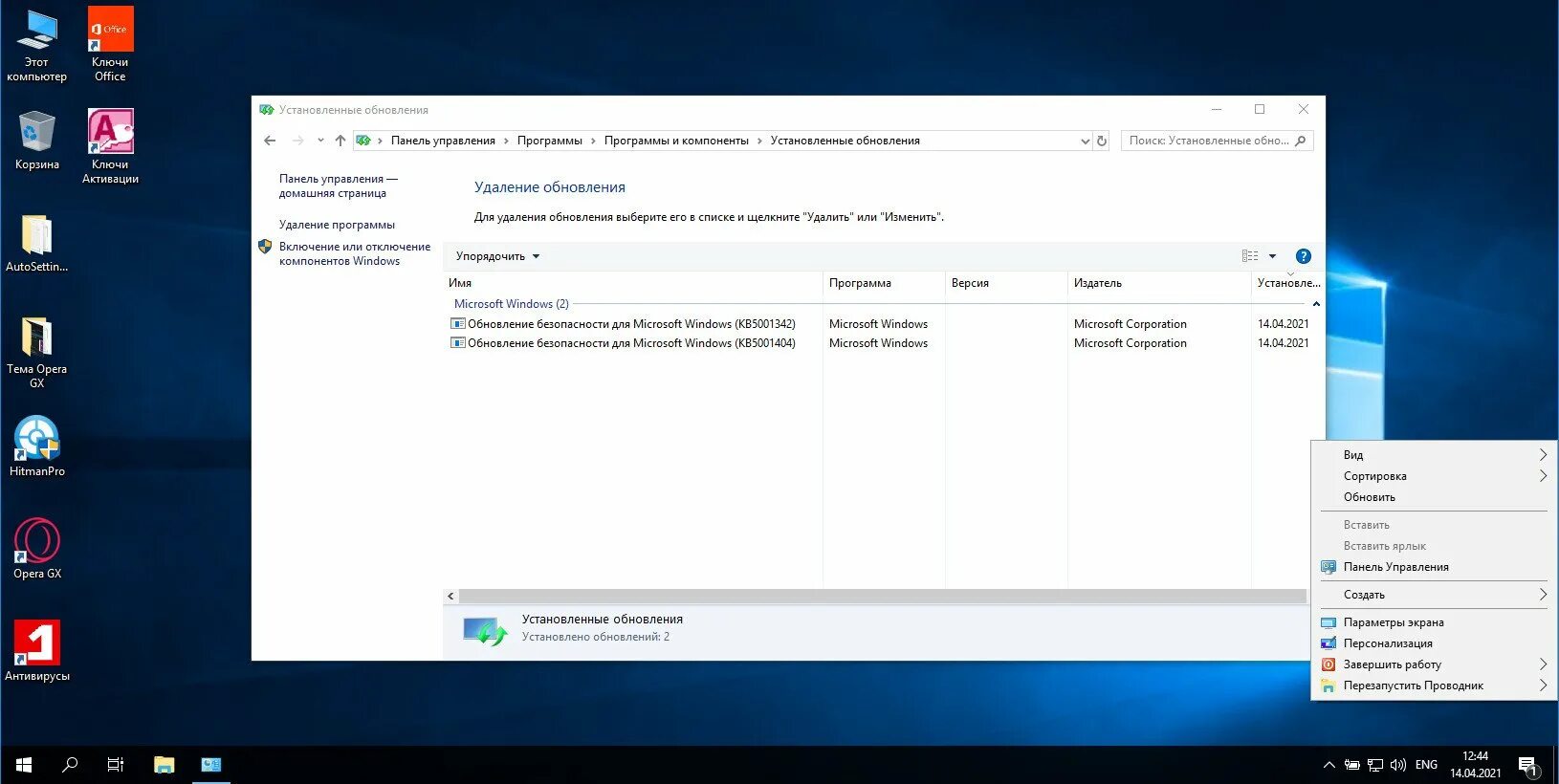Select update KB5001404 row

(879, 343)
